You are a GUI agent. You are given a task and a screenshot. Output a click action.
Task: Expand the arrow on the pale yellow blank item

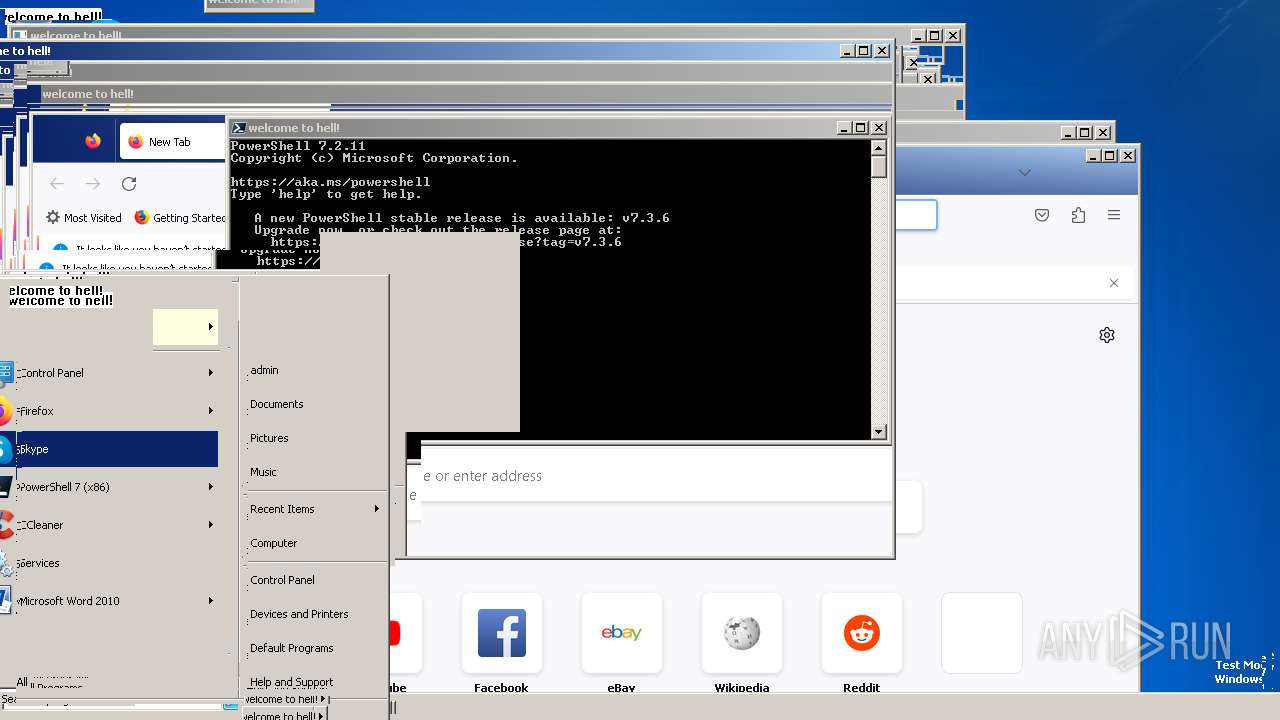211,327
